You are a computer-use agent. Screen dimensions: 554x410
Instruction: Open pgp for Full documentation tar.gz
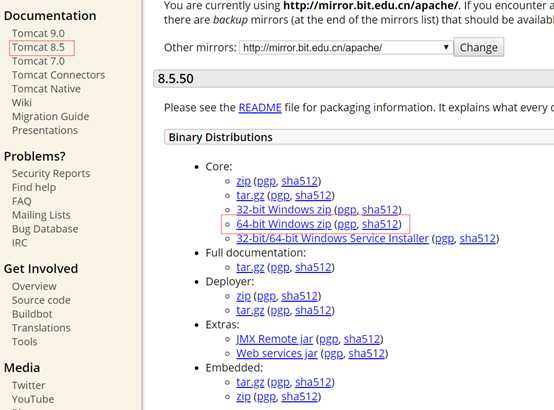coord(280,268)
